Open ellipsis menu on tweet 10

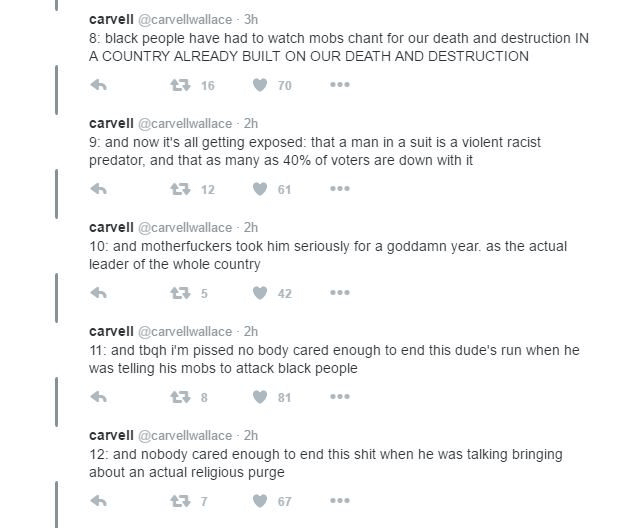[x=340, y=293]
